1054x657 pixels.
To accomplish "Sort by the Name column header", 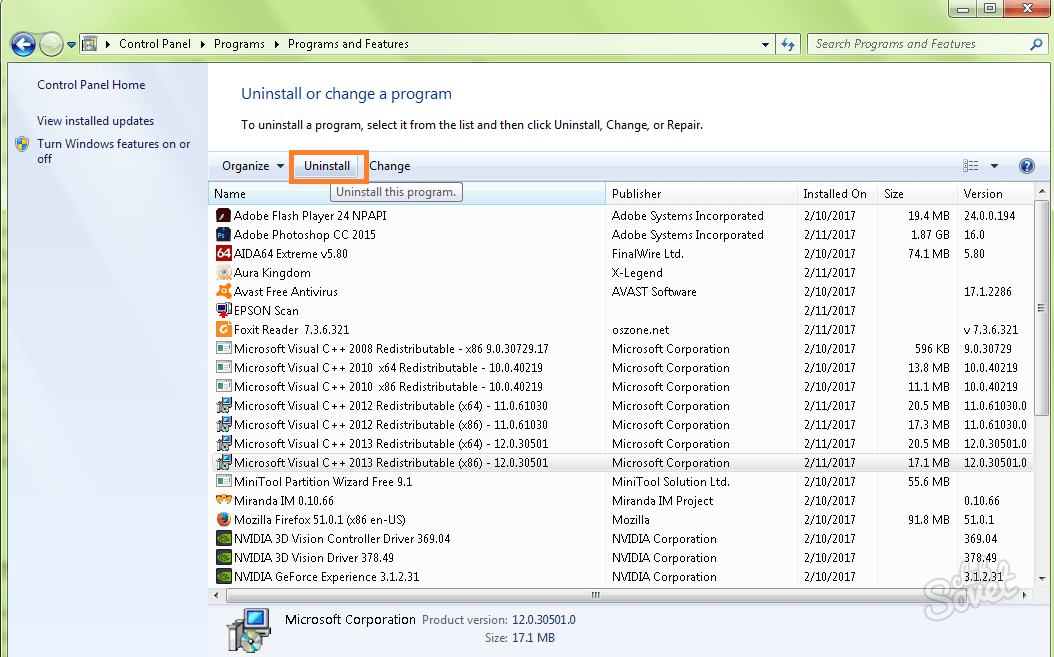I will 407,194.
